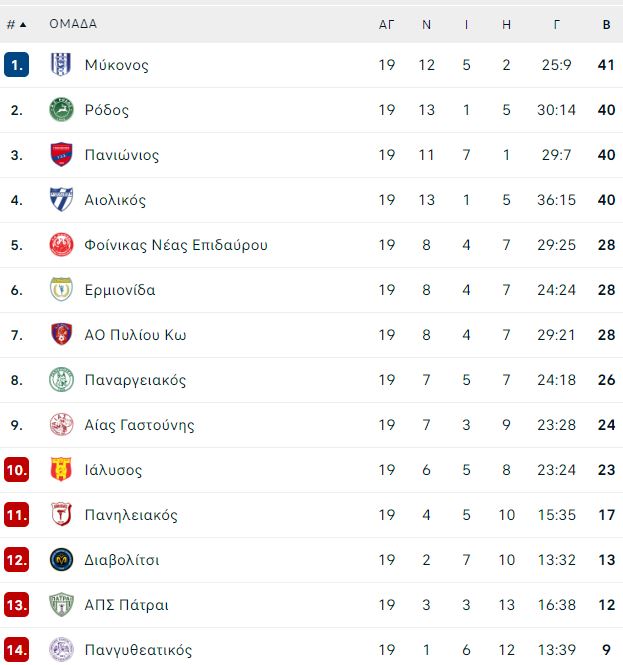
Task: Select the Φοίνικας Νέας Επιδαύρου red emblem
Action: point(61,245)
